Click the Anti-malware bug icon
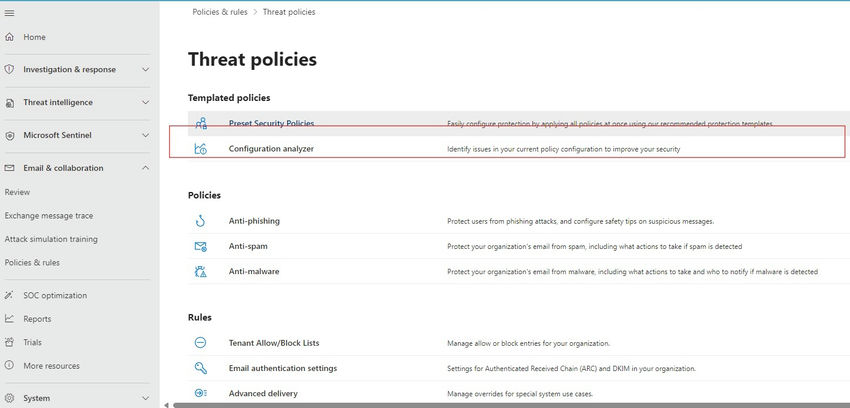This screenshot has width=850, height=408. pyautogui.click(x=201, y=271)
